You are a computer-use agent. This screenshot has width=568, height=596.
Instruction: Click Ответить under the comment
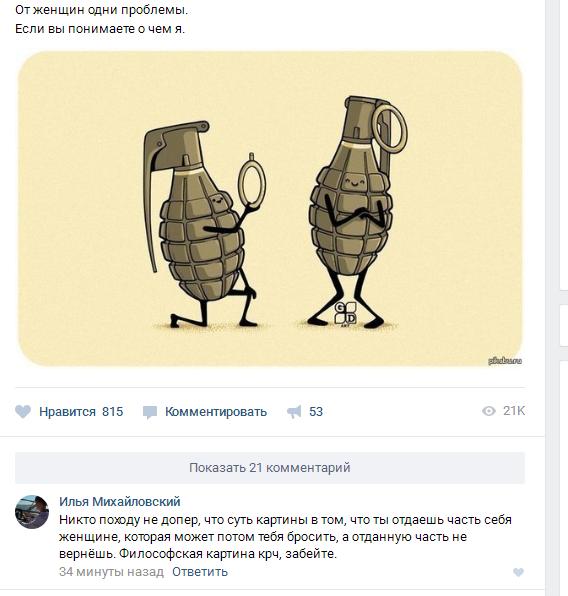point(200,572)
